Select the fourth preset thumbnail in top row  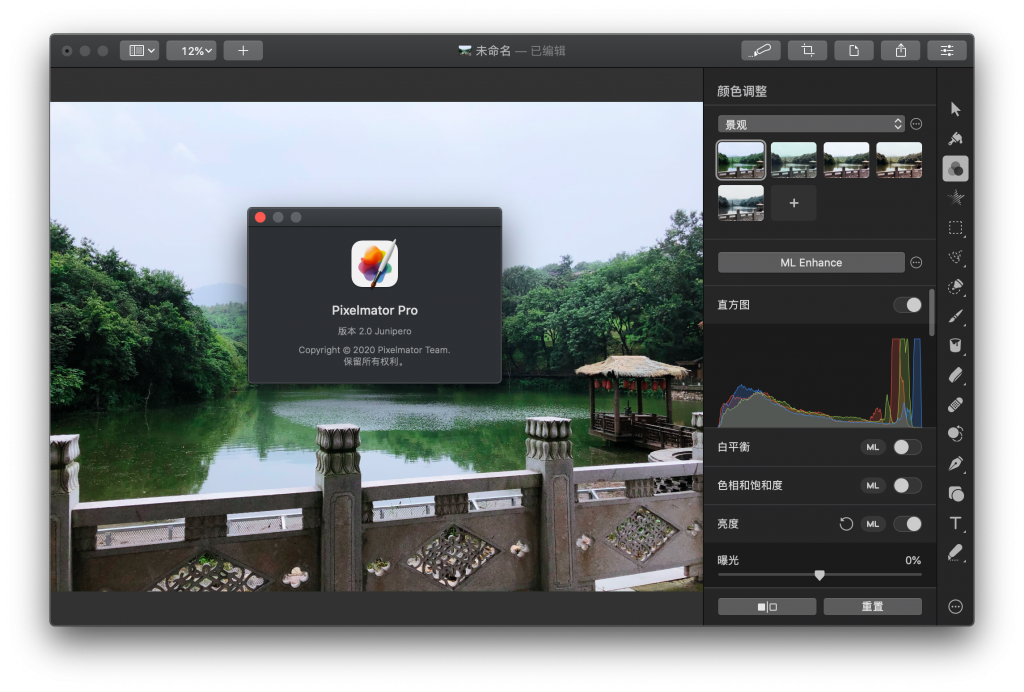point(899,160)
